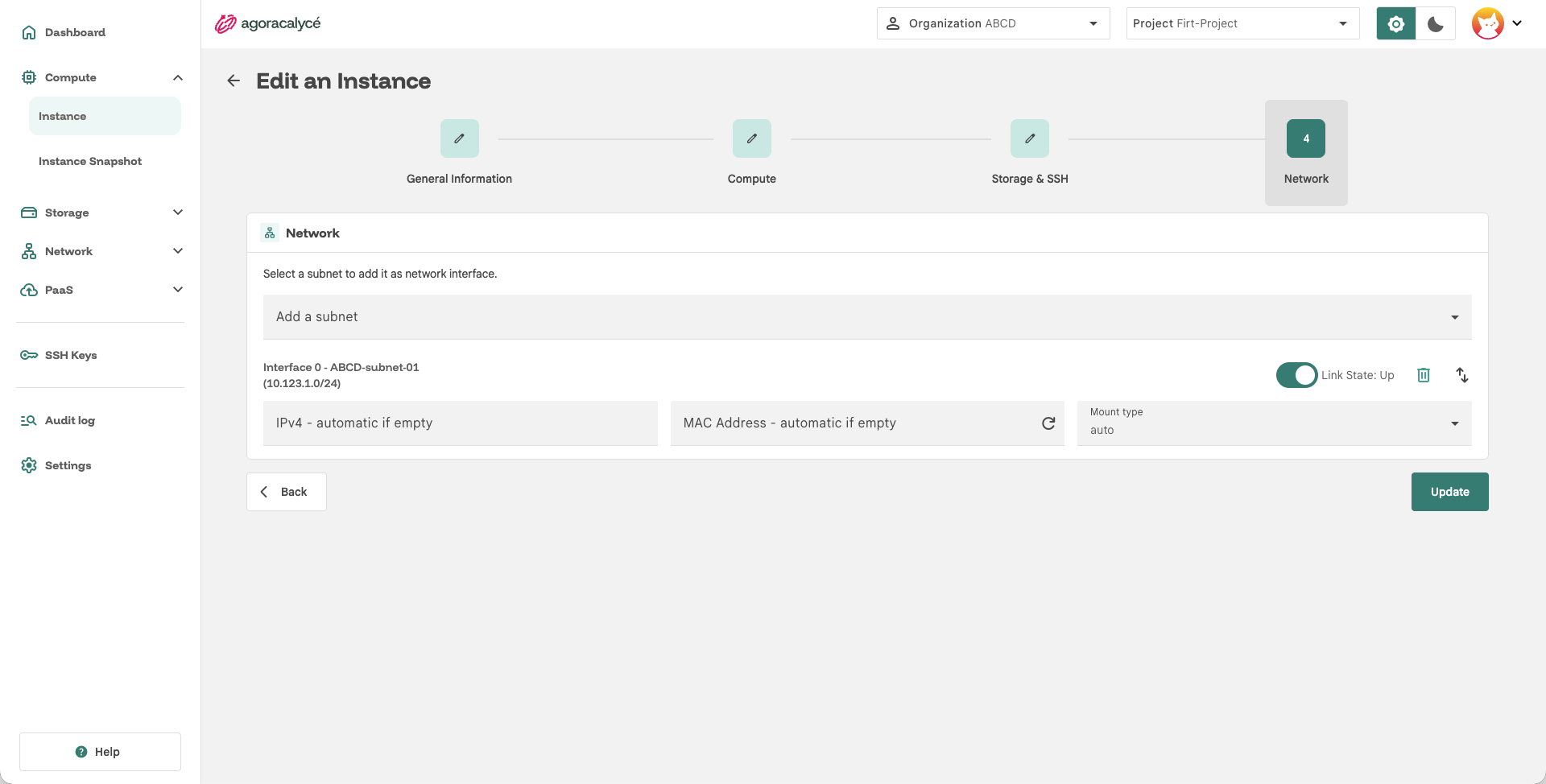Viewport: 1546px width, 784px height.
Task: Open General Information step pencil icon
Action: click(460, 138)
